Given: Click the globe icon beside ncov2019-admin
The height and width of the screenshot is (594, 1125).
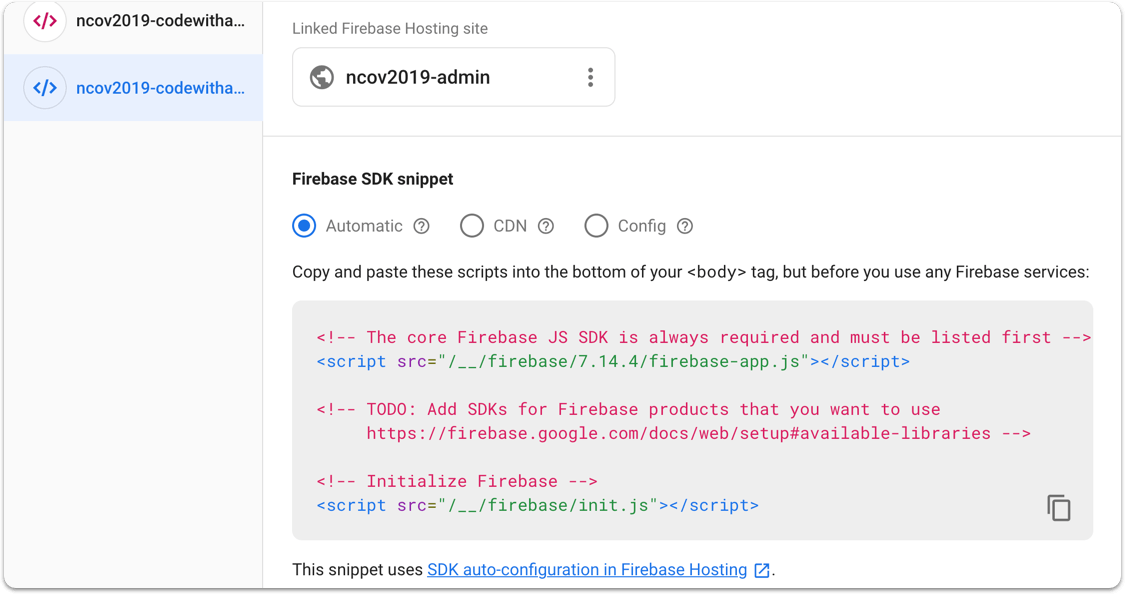Looking at the screenshot, I should point(321,77).
